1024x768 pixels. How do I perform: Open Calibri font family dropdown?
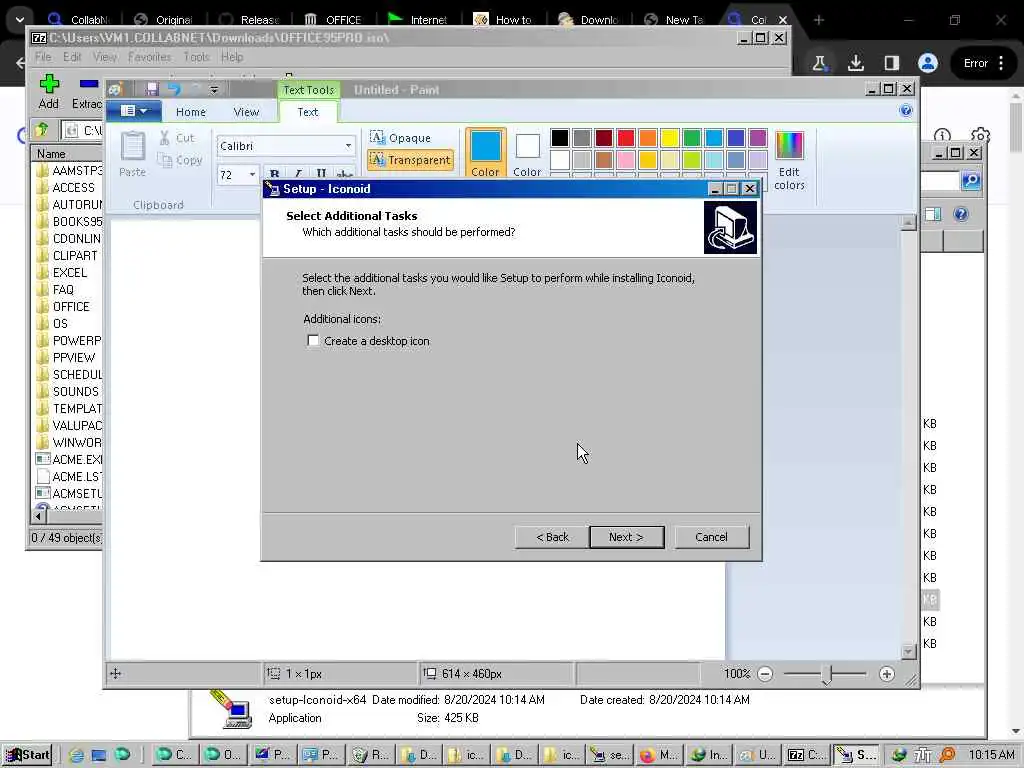[348, 146]
